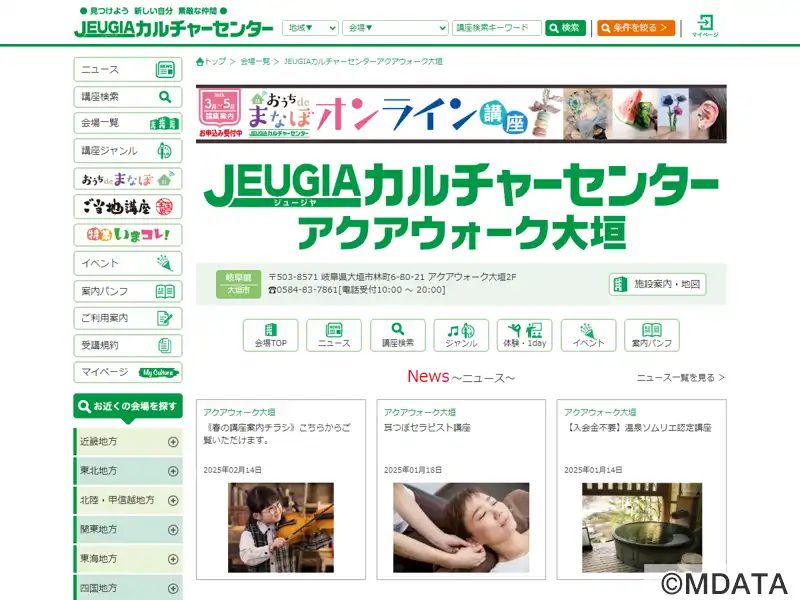Click the hot spring tub thumbnail
Screen dimensions: 800x600
[x=642, y=528]
